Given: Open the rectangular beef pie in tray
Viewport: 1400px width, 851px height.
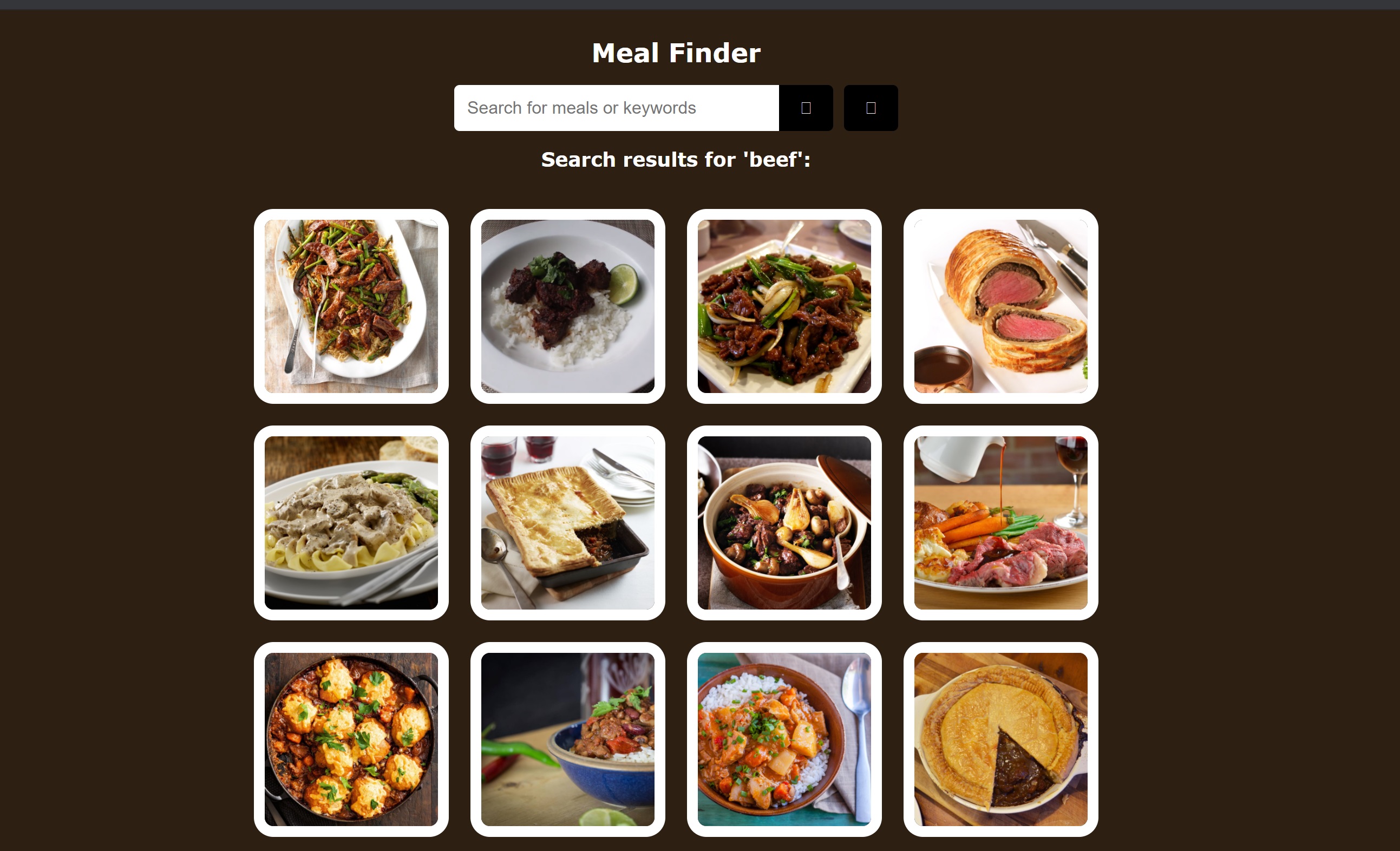Looking at the screenshot, I should (567, 522).
